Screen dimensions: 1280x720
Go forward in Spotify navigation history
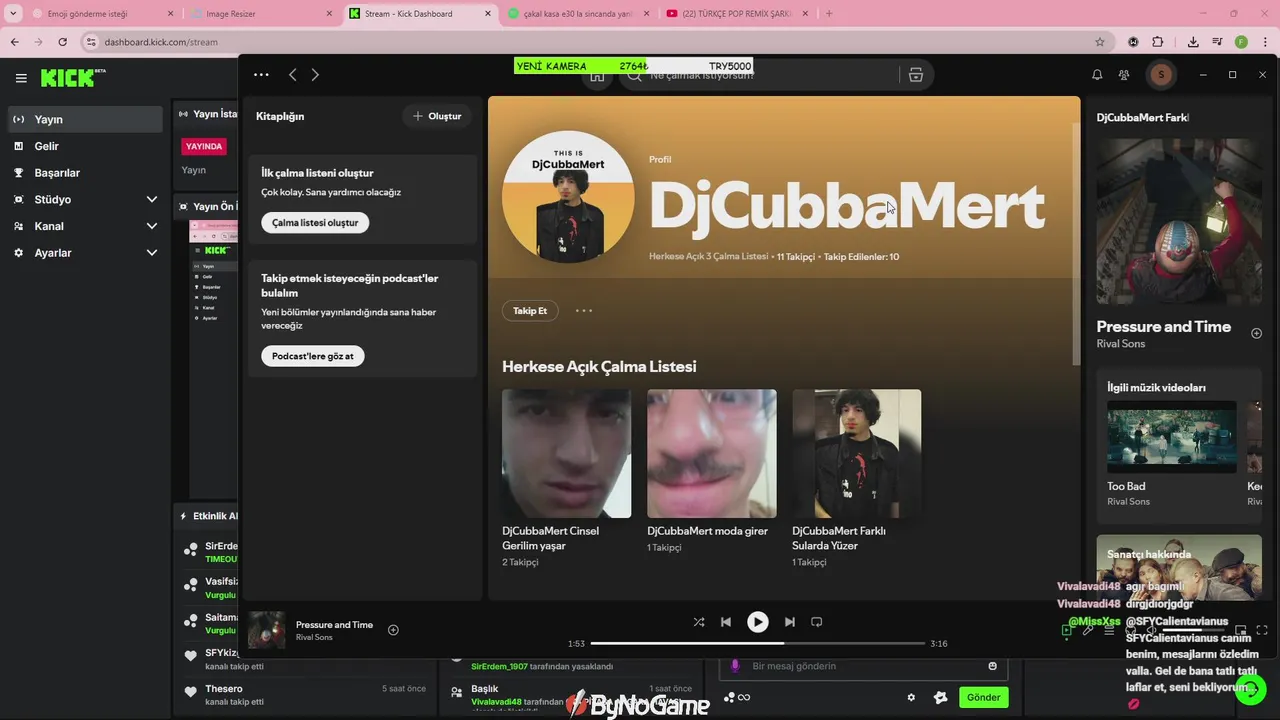pos(315,75)
